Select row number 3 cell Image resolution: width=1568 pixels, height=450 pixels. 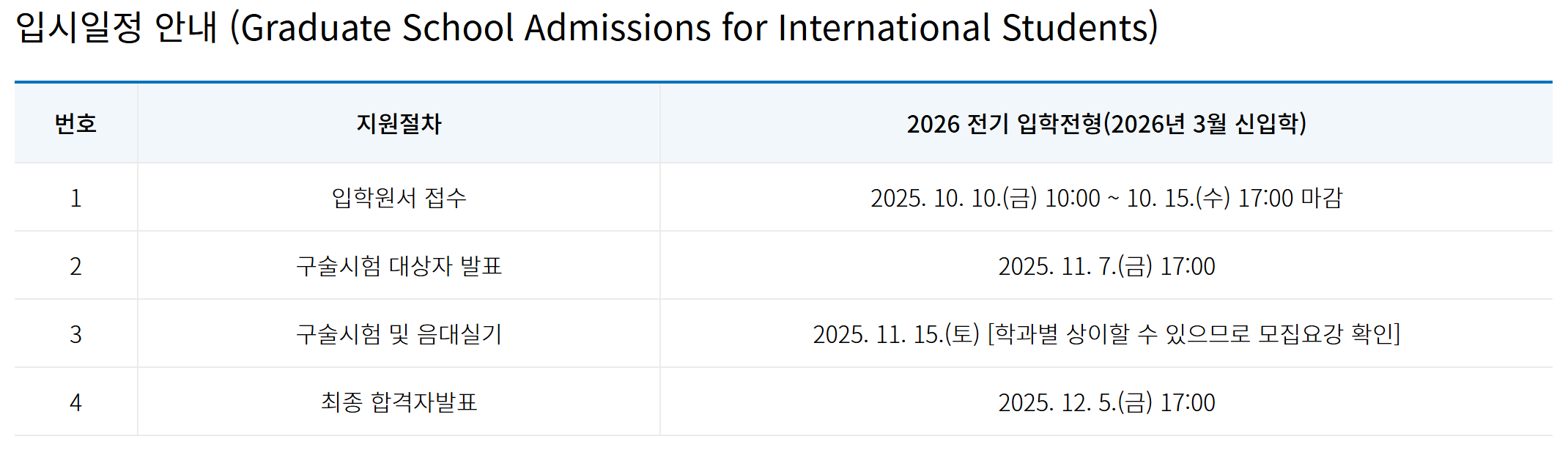(x=75, y=334)
